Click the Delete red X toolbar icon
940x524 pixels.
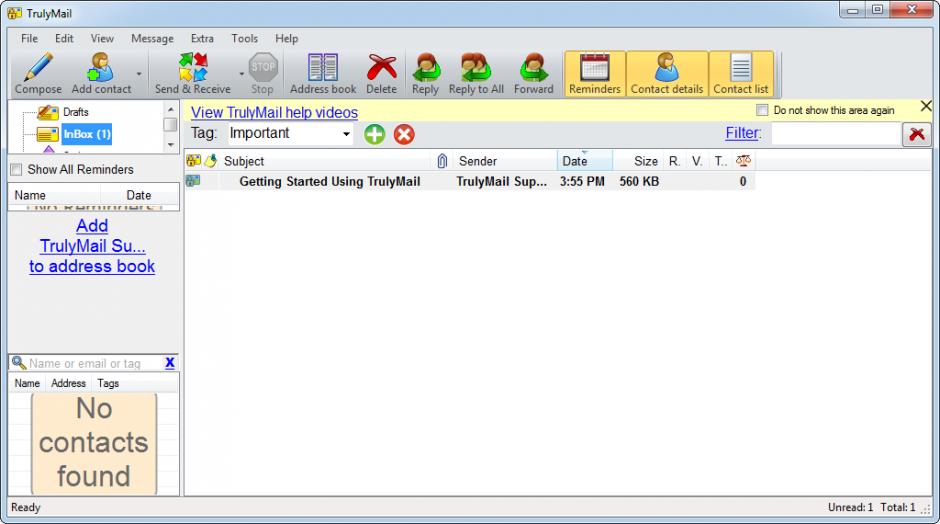click(382, 67)
